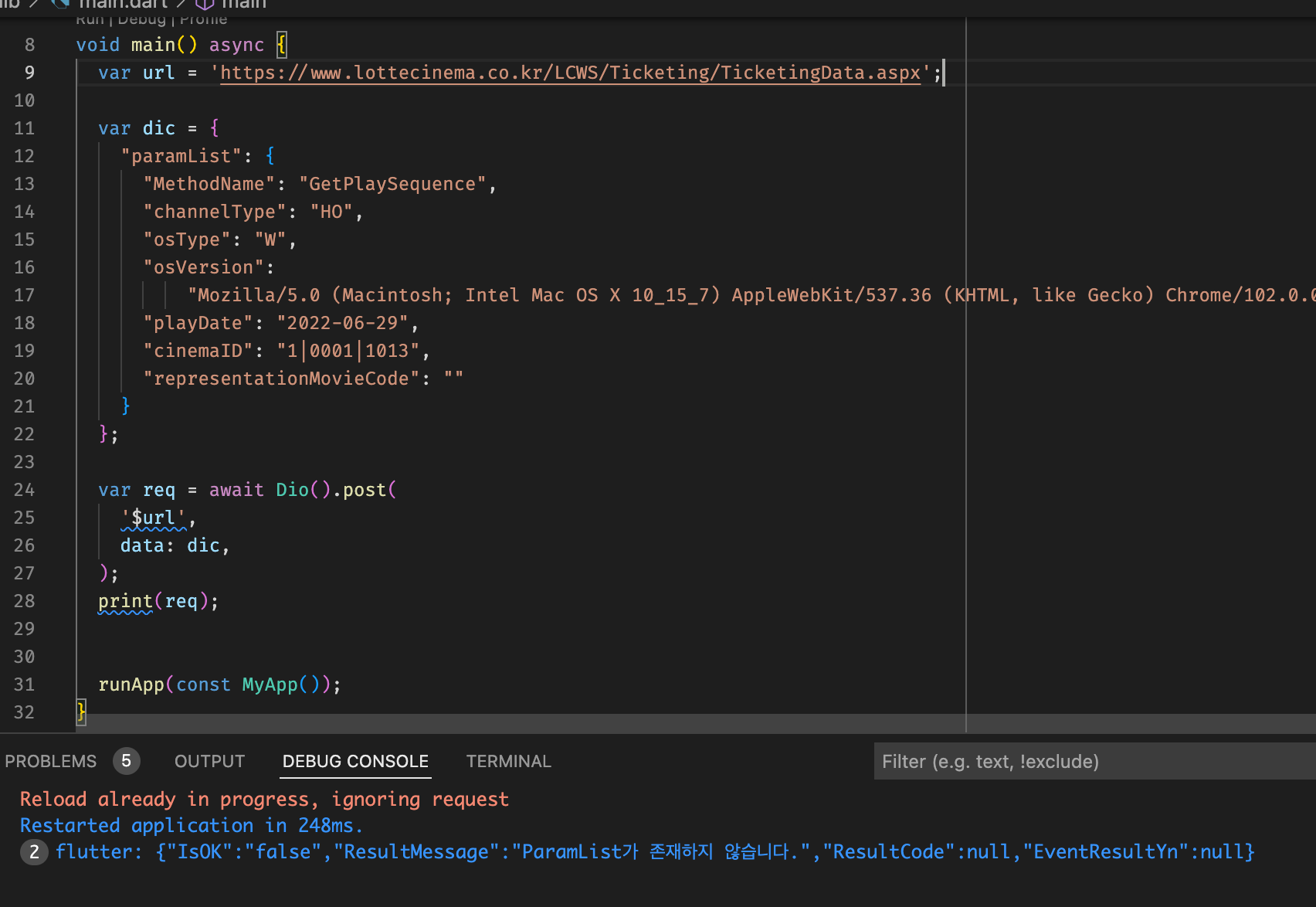Place cursor on 'void main() async' declaration
Screen dimensions: 1316x907
click(170, 45)
